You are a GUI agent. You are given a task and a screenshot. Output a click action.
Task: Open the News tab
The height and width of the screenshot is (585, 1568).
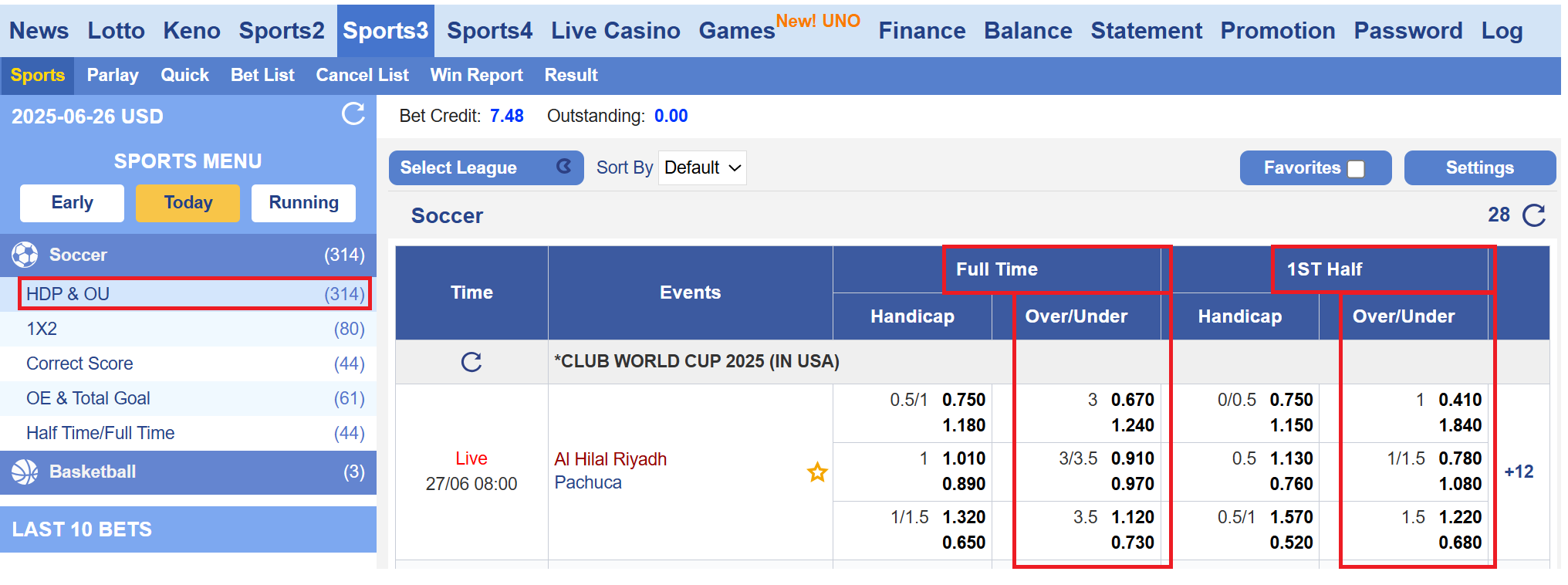(39, 31)
